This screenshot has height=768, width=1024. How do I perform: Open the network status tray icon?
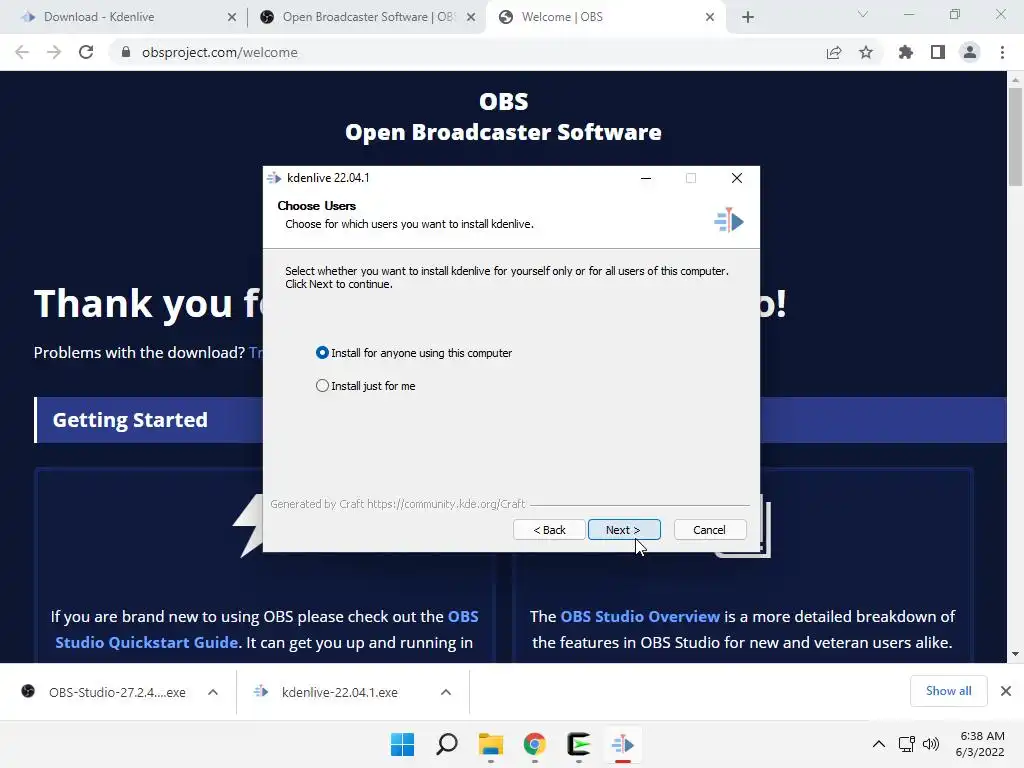click(906, 744)
